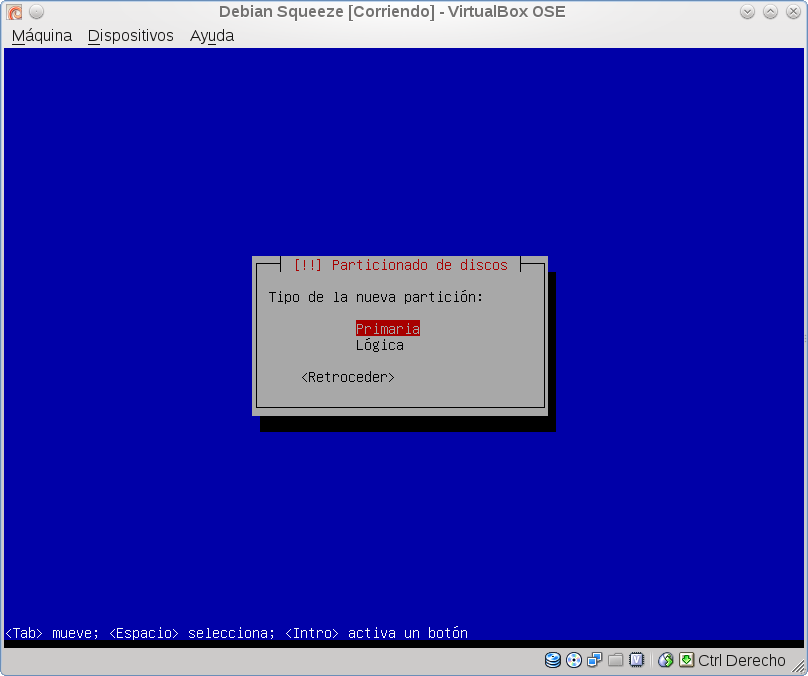Image resolution: width=808 pixels, height=676 pixels.
Task: Click the virtualization features chip icon
Action: (x=636, y=660)
